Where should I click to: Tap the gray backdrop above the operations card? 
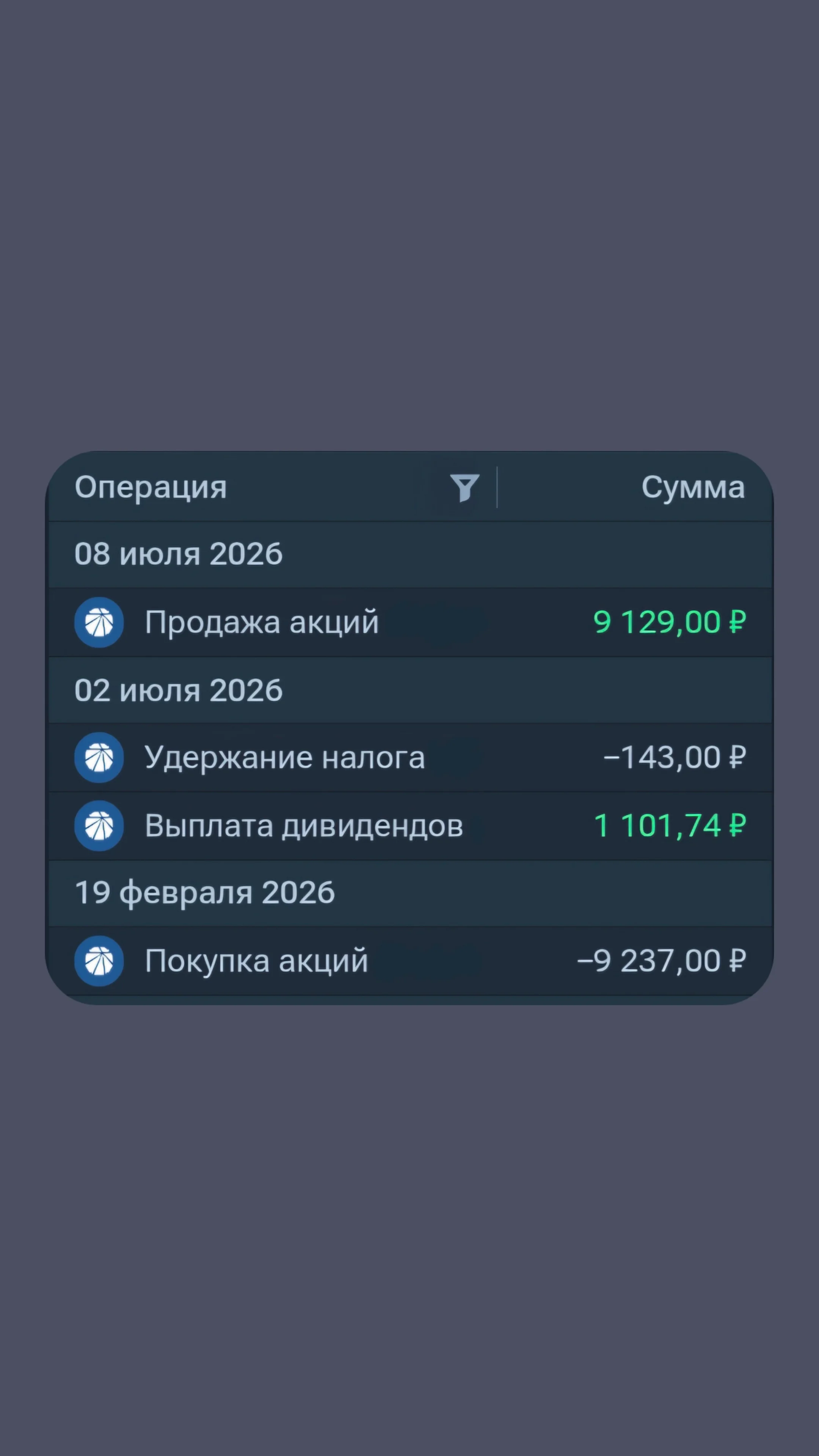[x=409, y=226]
